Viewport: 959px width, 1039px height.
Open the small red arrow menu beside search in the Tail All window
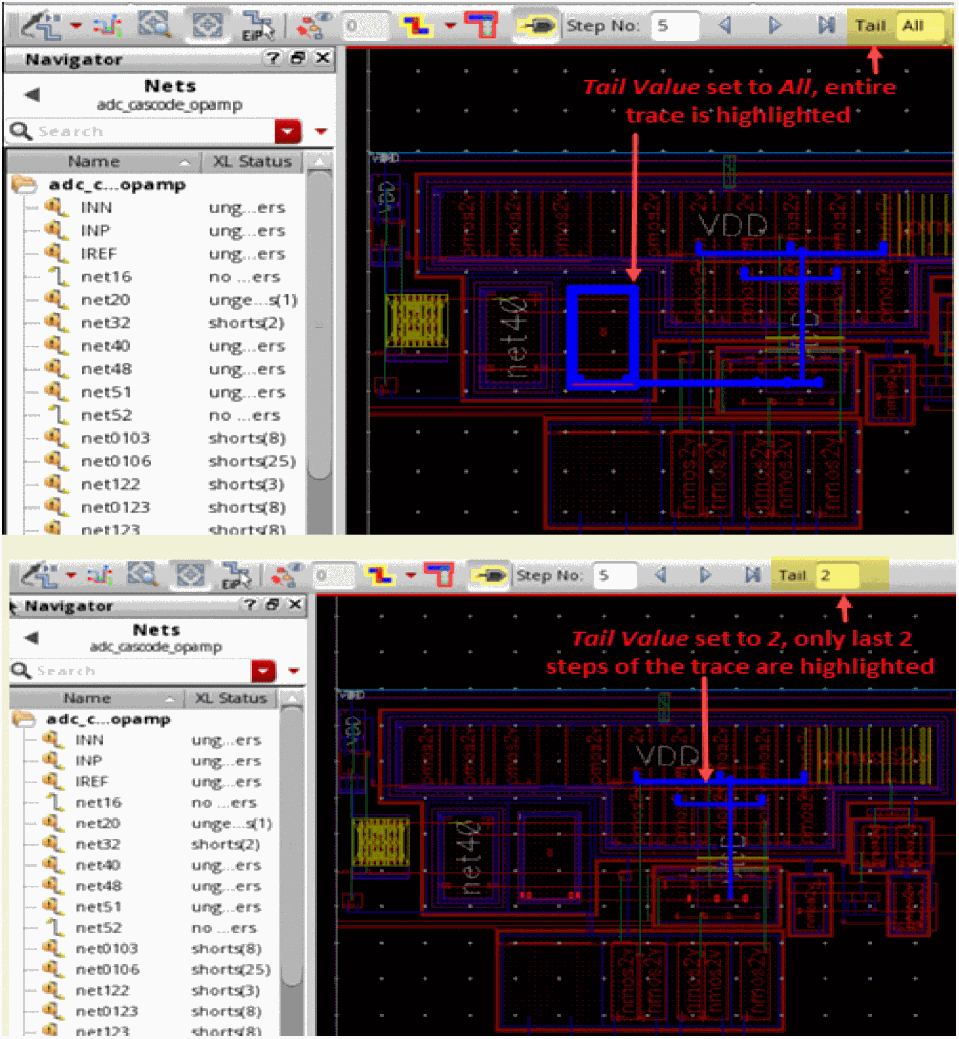[x=321, y=131]
